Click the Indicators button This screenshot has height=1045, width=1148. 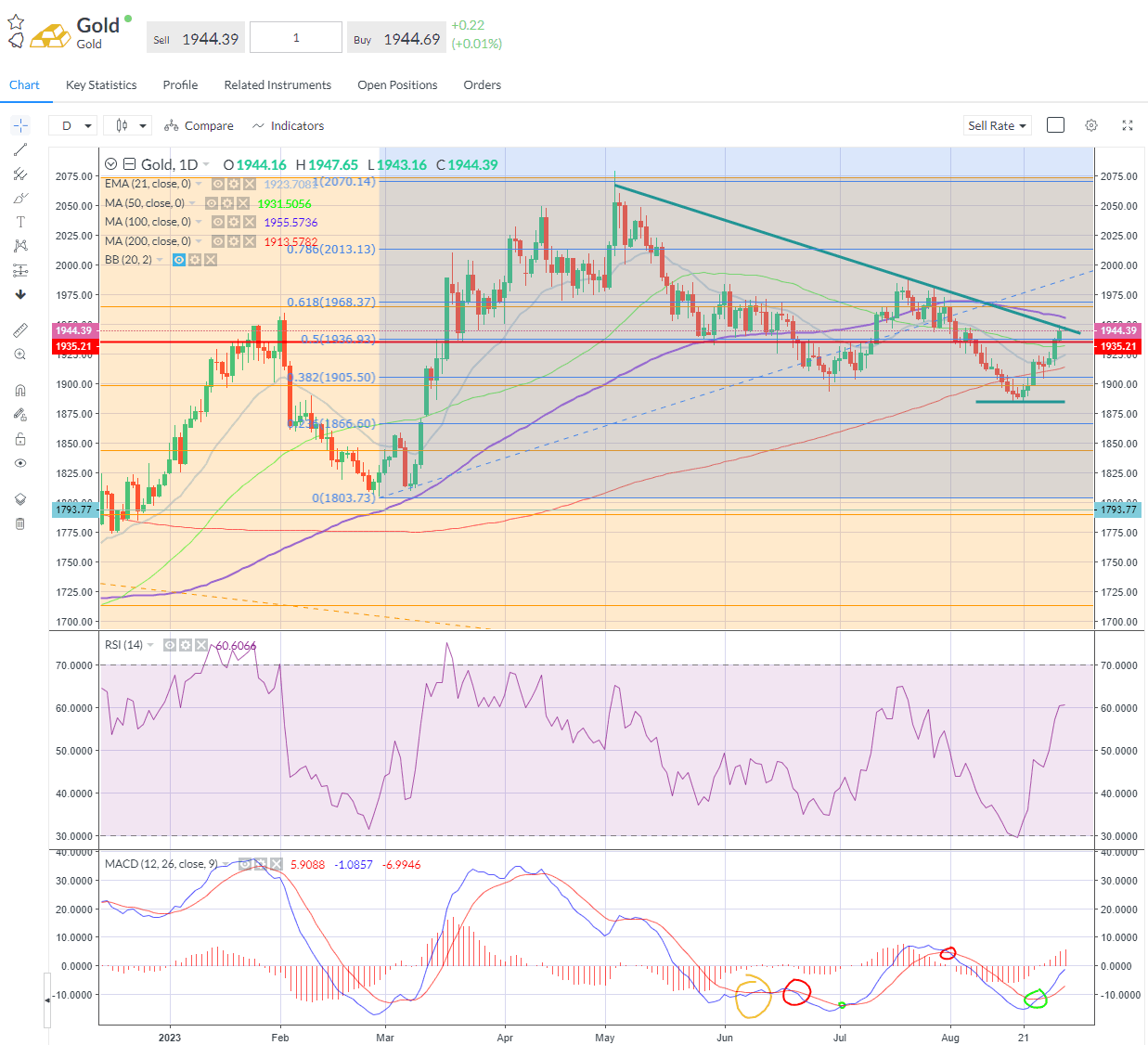(x=288, y=125)
